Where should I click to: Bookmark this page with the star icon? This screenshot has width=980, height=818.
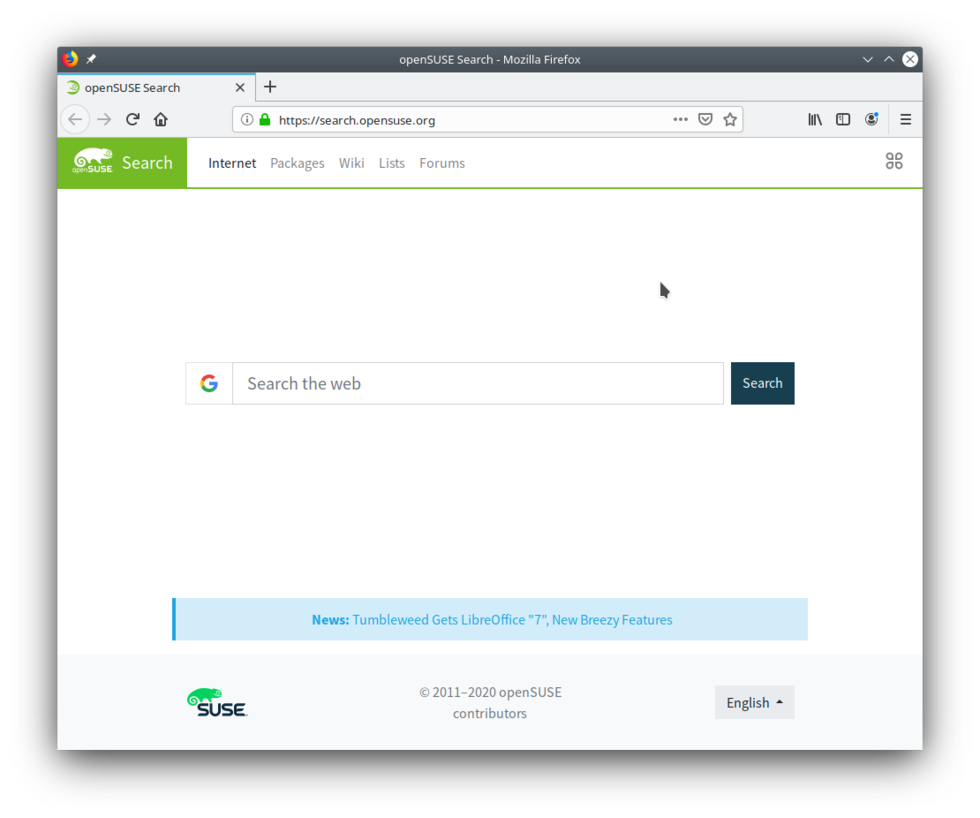click(x=730, y=119)
